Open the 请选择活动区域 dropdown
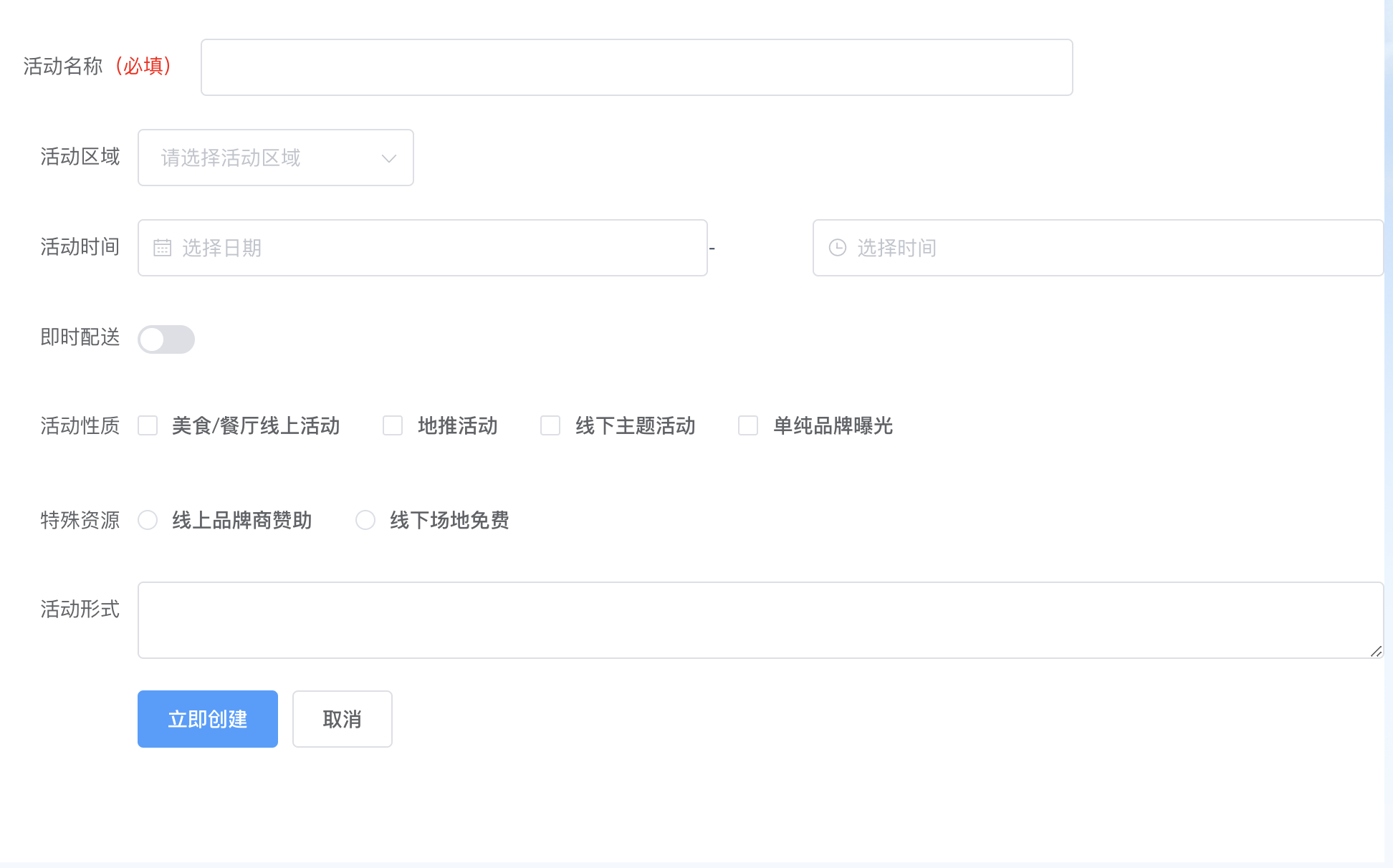 (x=275, y=158)
